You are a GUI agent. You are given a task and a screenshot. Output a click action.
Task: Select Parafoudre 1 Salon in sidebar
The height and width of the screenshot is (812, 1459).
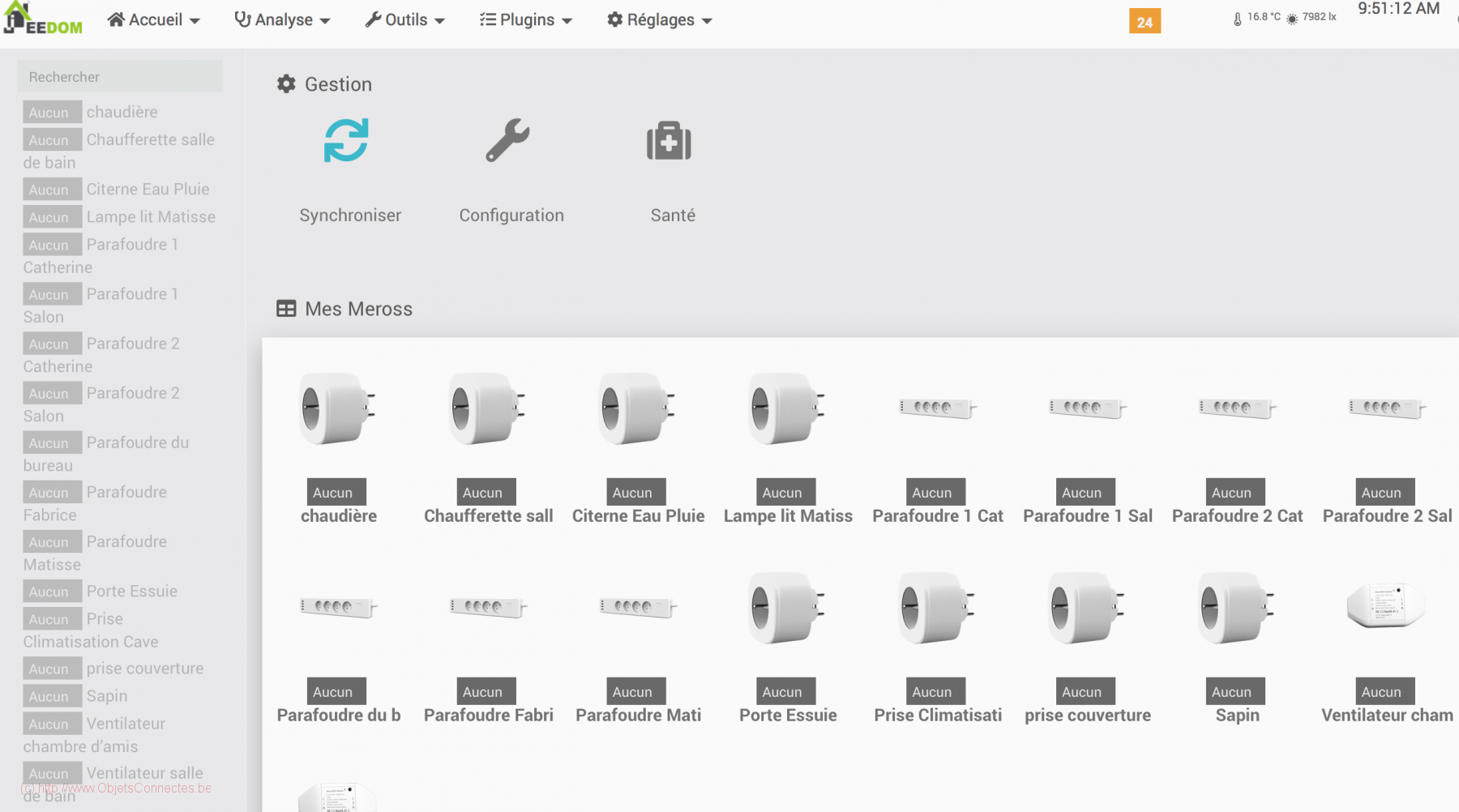click(x=101, y=305)
